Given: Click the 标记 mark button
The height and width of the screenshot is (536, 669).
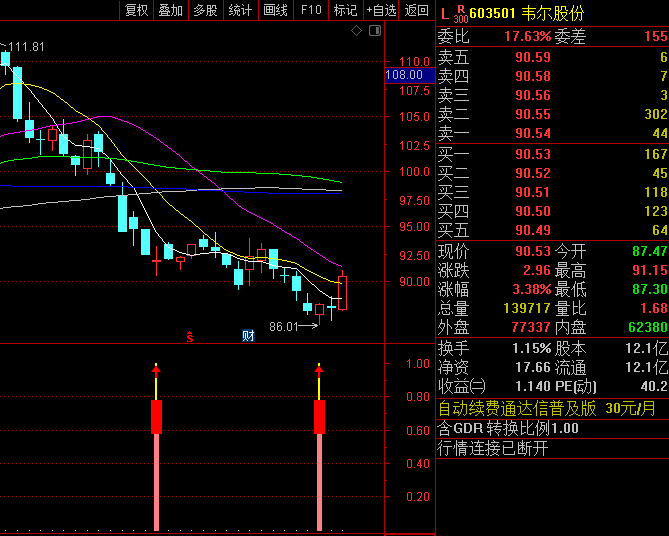Looking at the screenshot, I should coord(346,10).
